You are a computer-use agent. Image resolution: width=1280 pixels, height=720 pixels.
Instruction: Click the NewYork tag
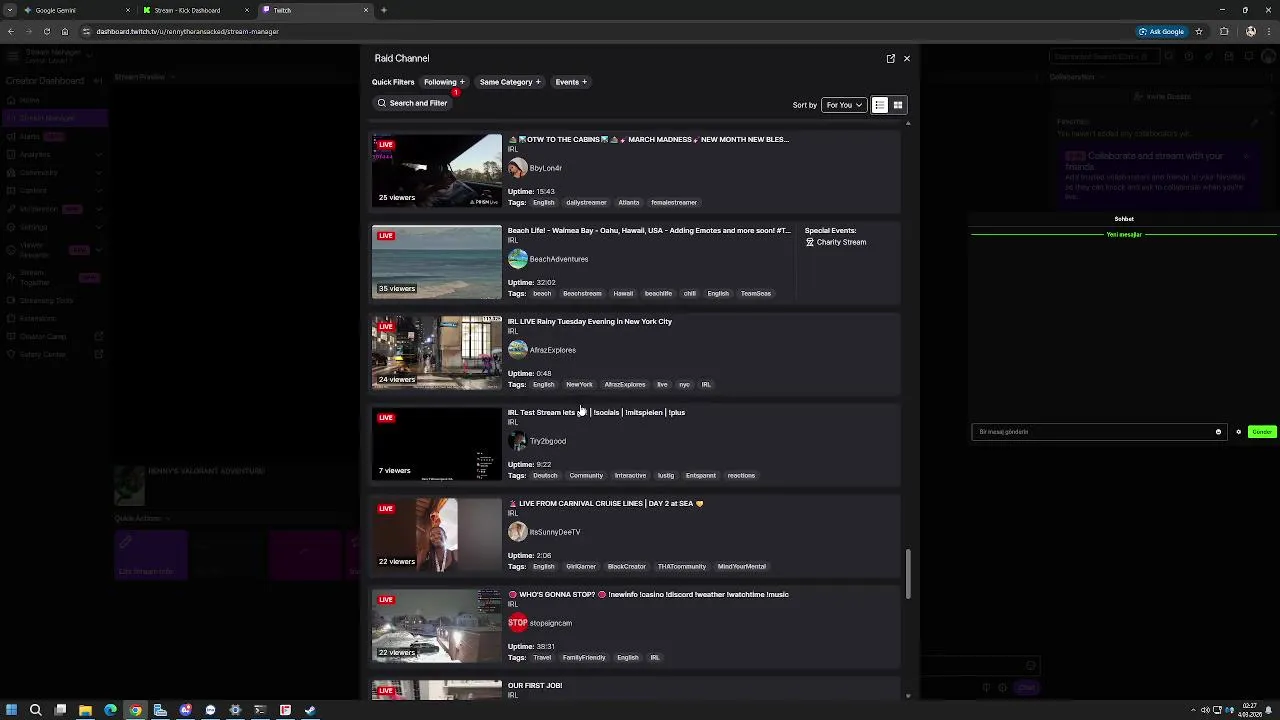coord(579,385)
